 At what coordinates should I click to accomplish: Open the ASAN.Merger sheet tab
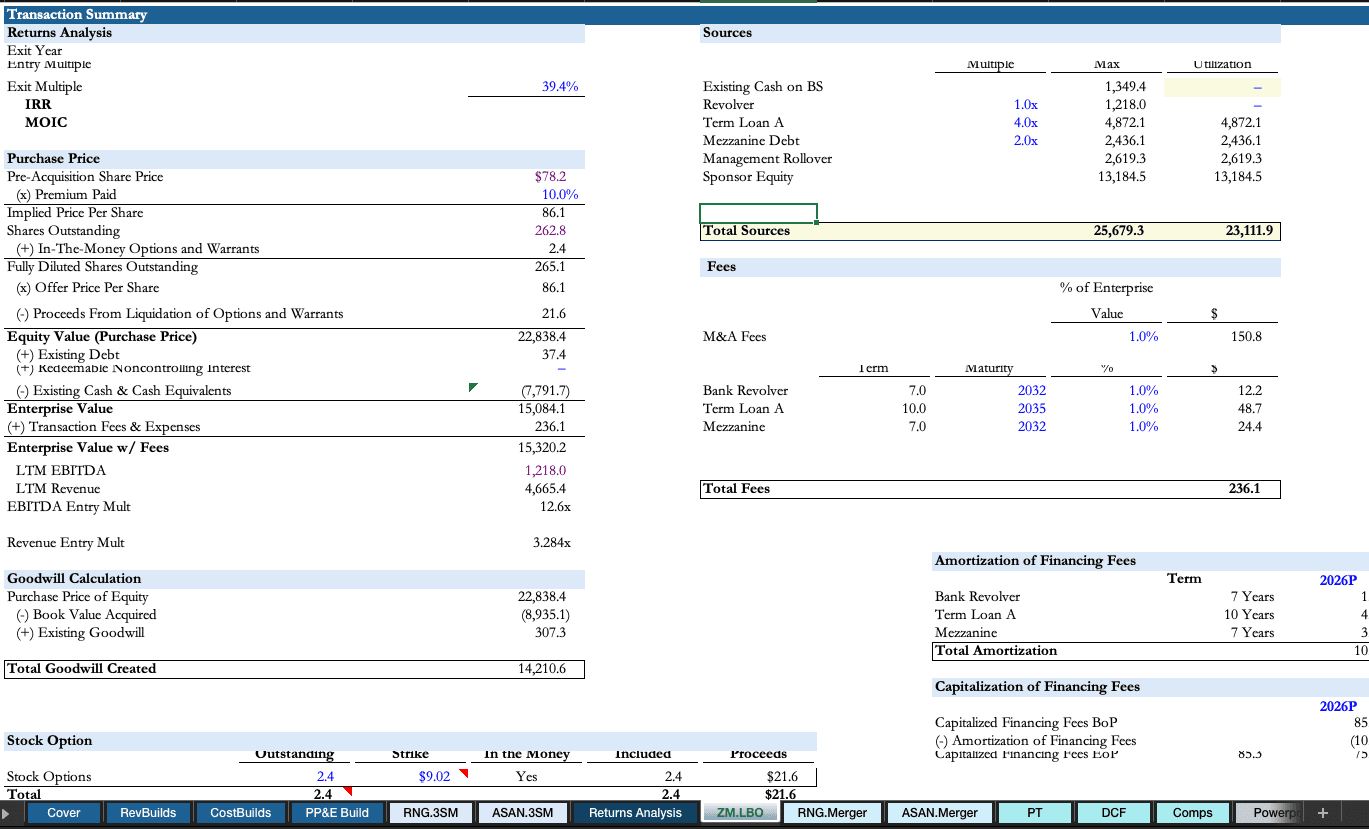click(939, 813)
